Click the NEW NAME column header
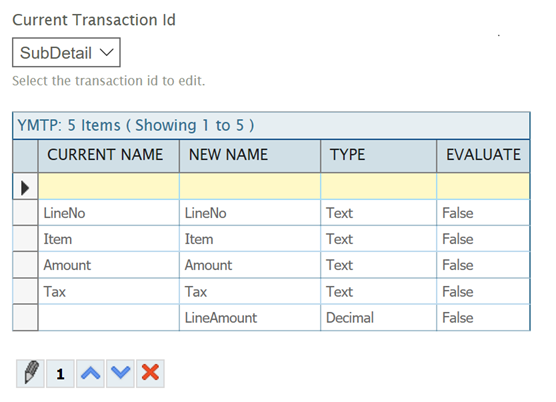556x402 pixels. (x=250, y=156)
